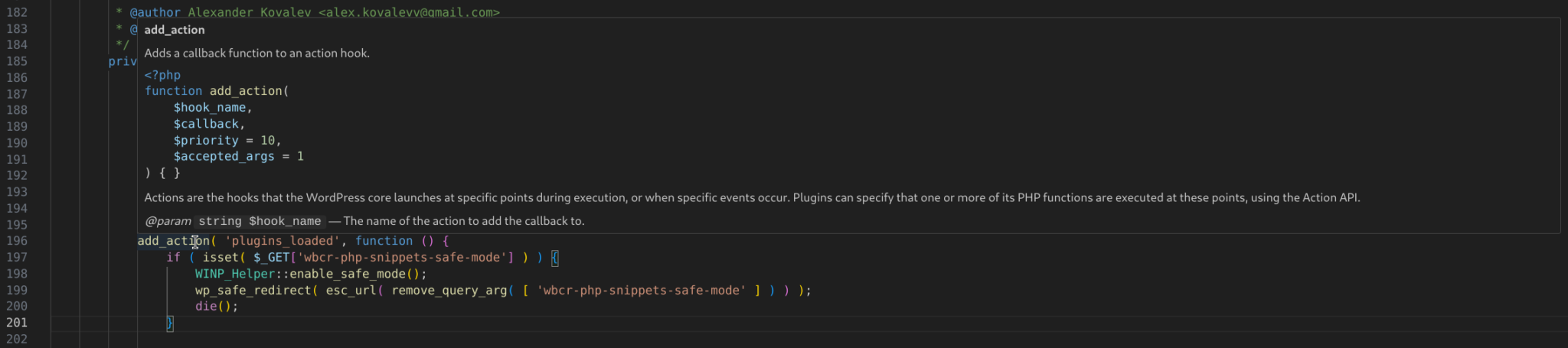Viewport: 1568px width, 348px height.
Task: Click the $_GET variable on line 197
Action: point(271,258)
